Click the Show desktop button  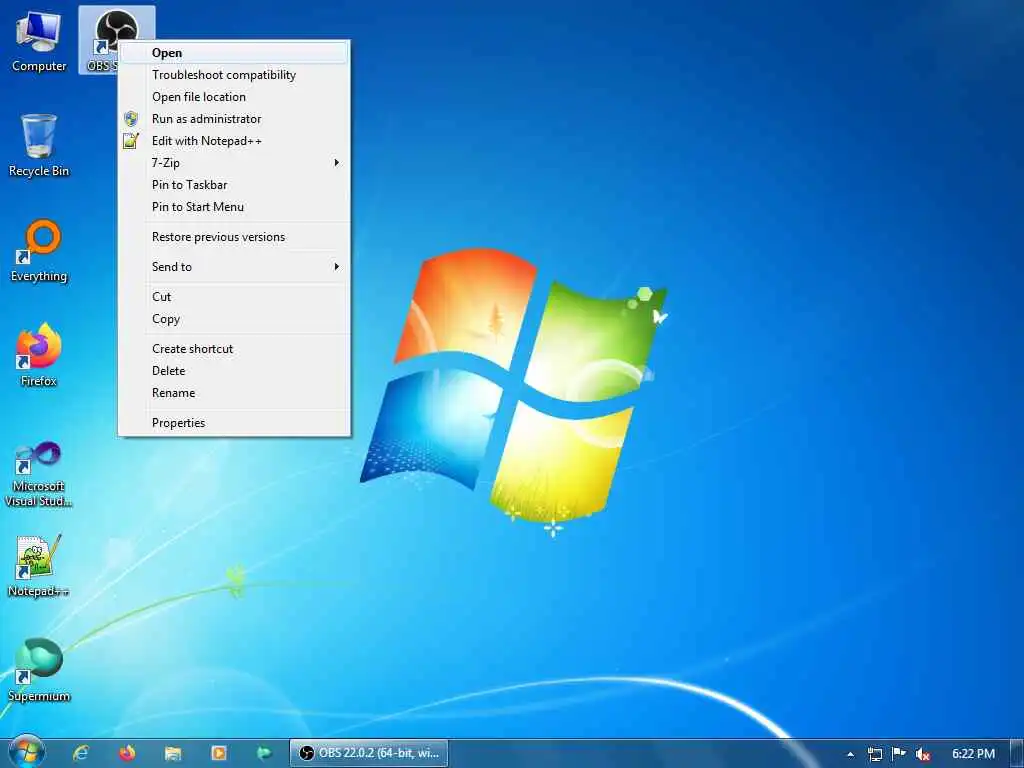1017,754
